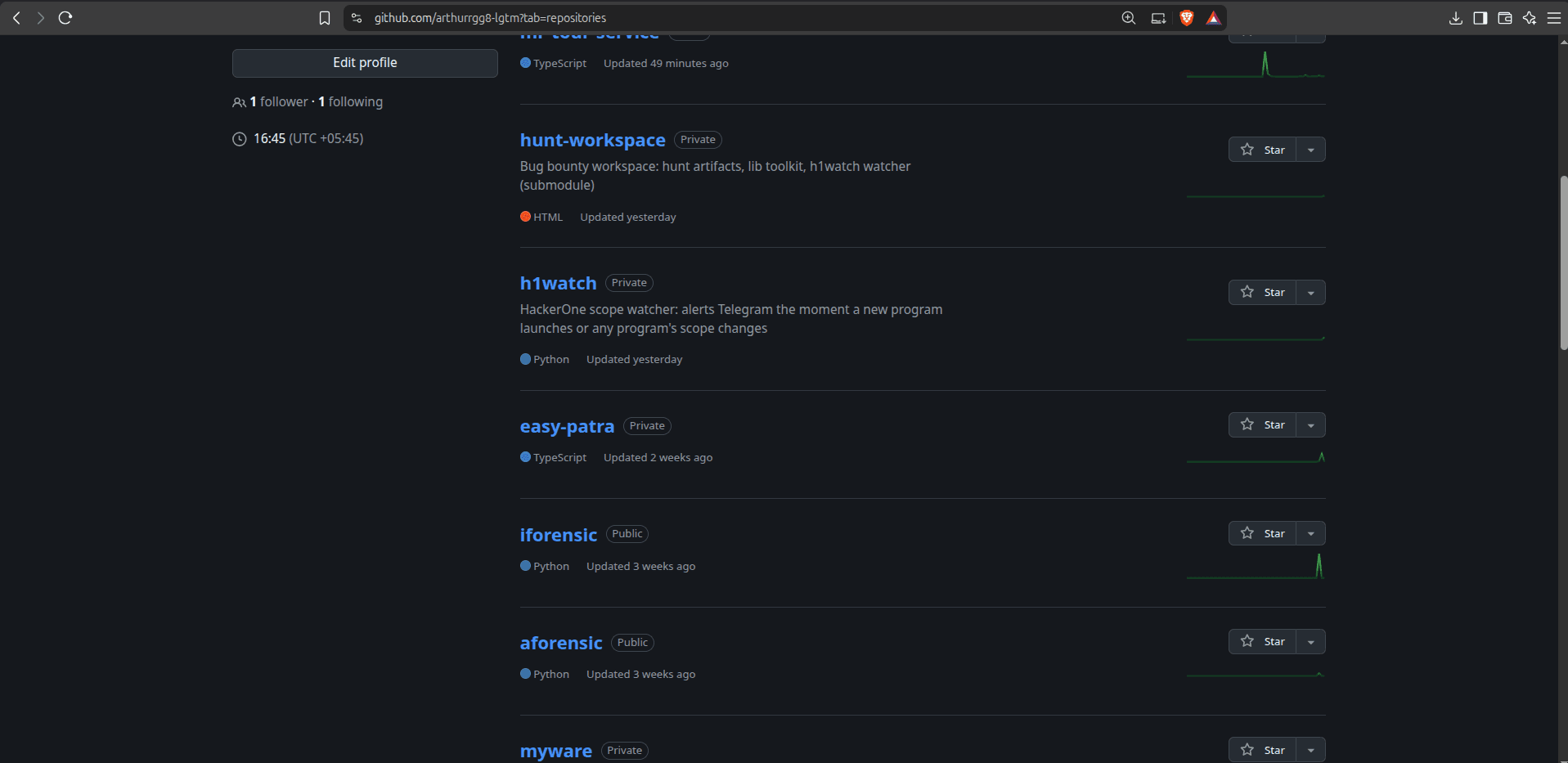Click the page vertical scrollbar thumb
The width and height of the screenshot is (1568, 763).
click(1563, 263)
